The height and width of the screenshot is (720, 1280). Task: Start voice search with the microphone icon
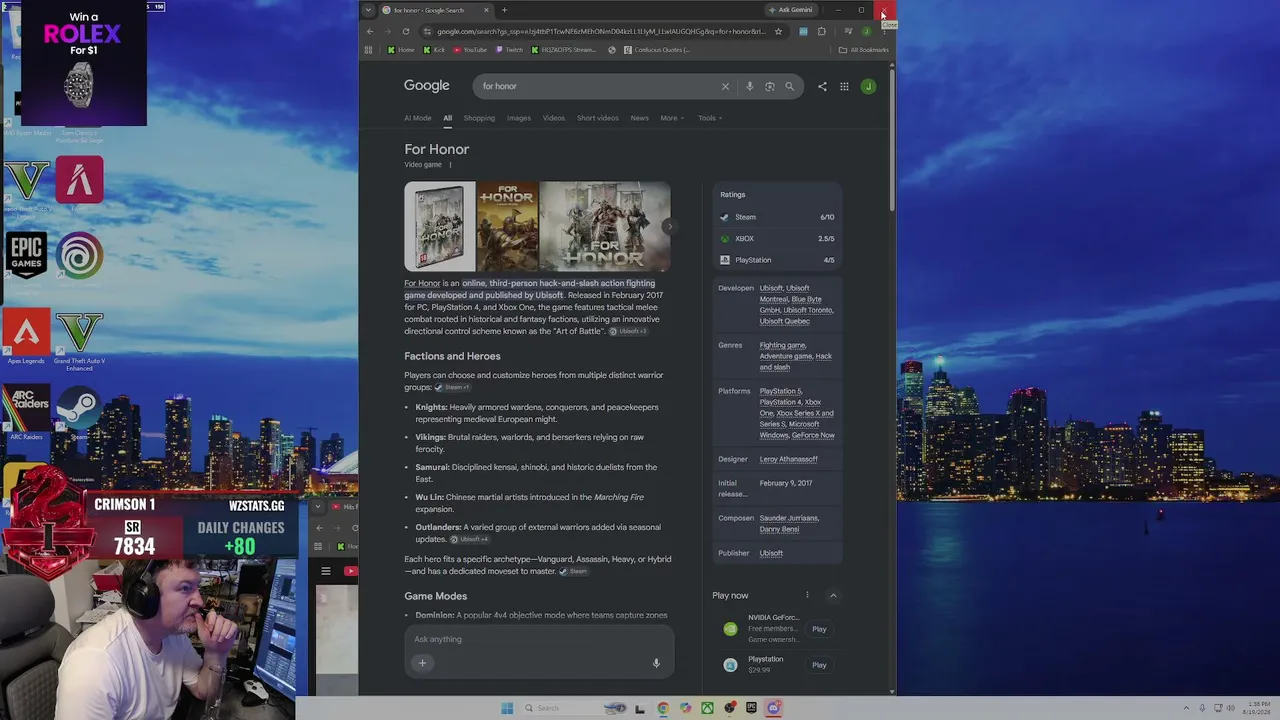click(749, 86)
